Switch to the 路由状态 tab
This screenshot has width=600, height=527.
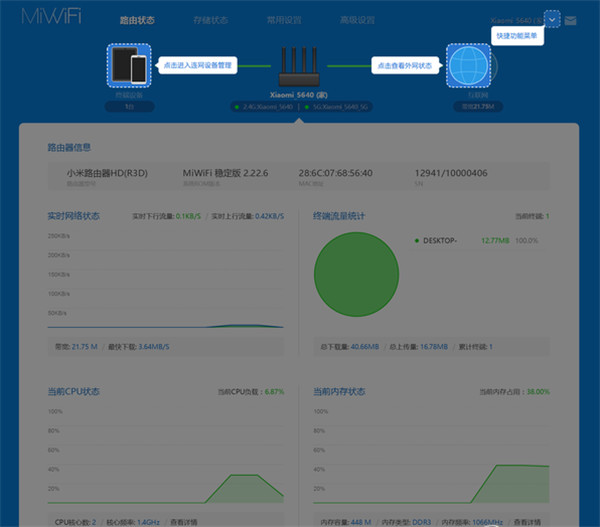coord(137,20)
